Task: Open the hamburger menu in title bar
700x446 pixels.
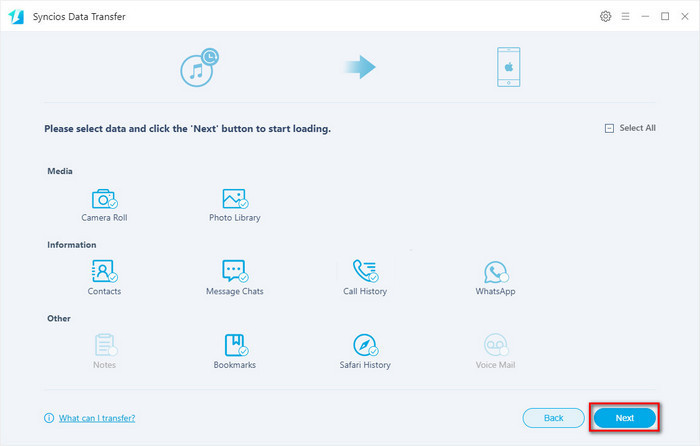Action: click(625, 17)
